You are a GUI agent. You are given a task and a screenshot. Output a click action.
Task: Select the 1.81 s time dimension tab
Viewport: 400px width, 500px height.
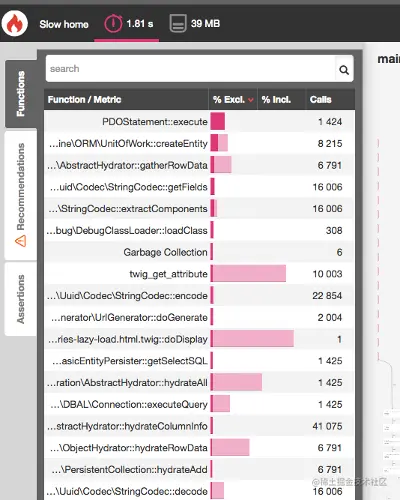127,25
